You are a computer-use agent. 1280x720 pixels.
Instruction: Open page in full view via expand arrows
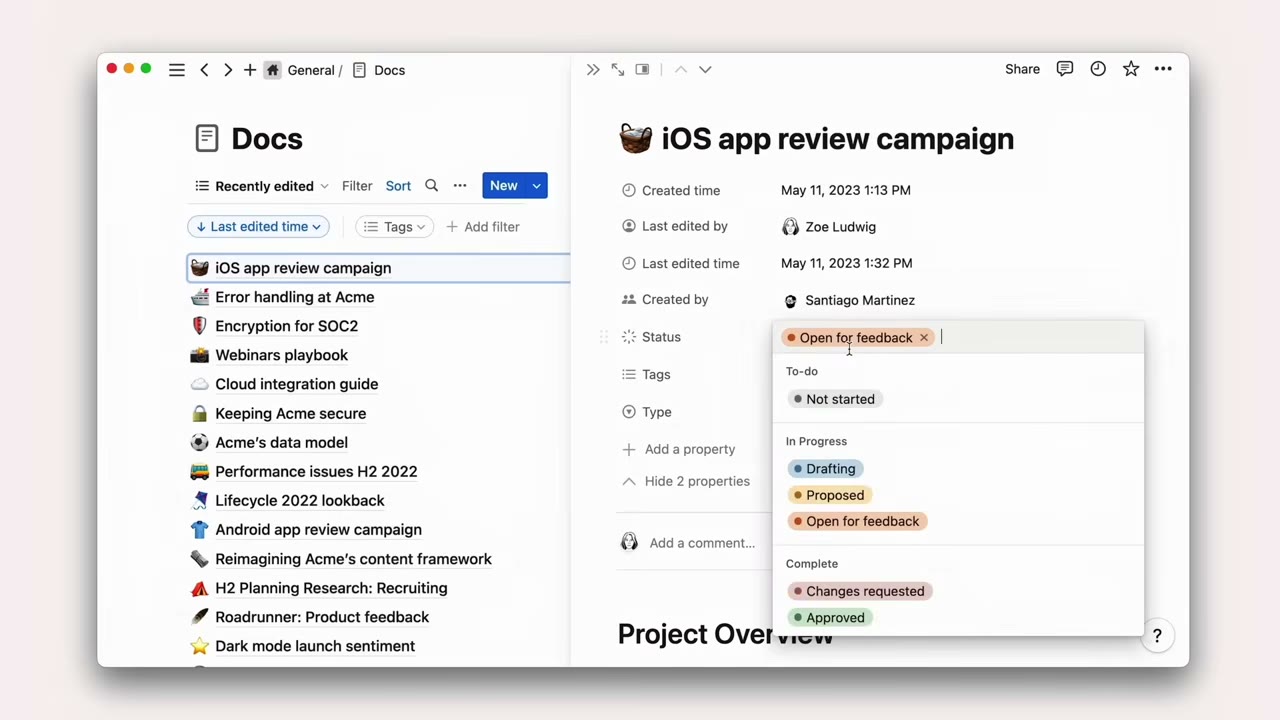[x=618, y=69]
